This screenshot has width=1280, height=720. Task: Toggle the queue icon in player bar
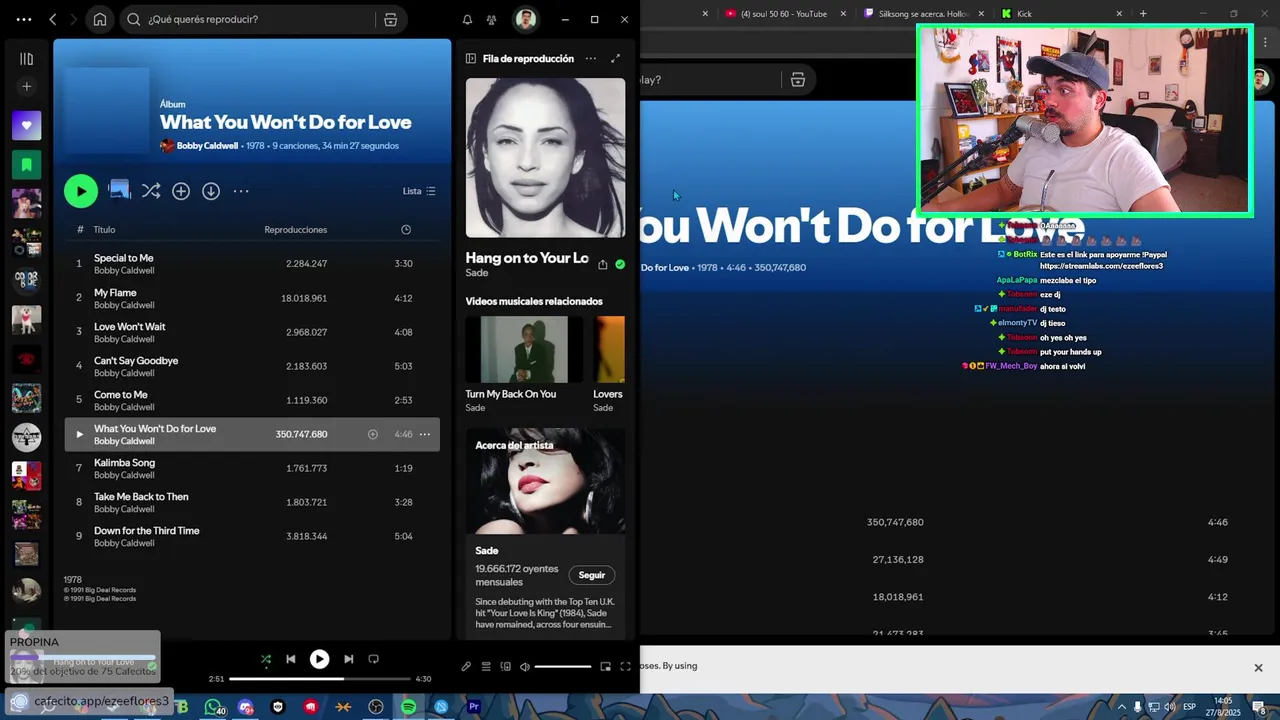tap(486, 667)
